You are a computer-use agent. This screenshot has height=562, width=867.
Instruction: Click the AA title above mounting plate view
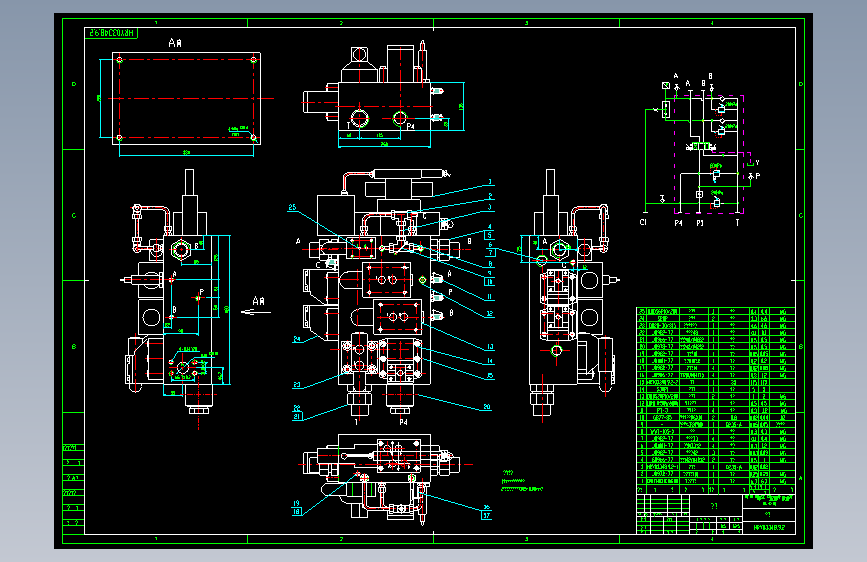[175, 43]
